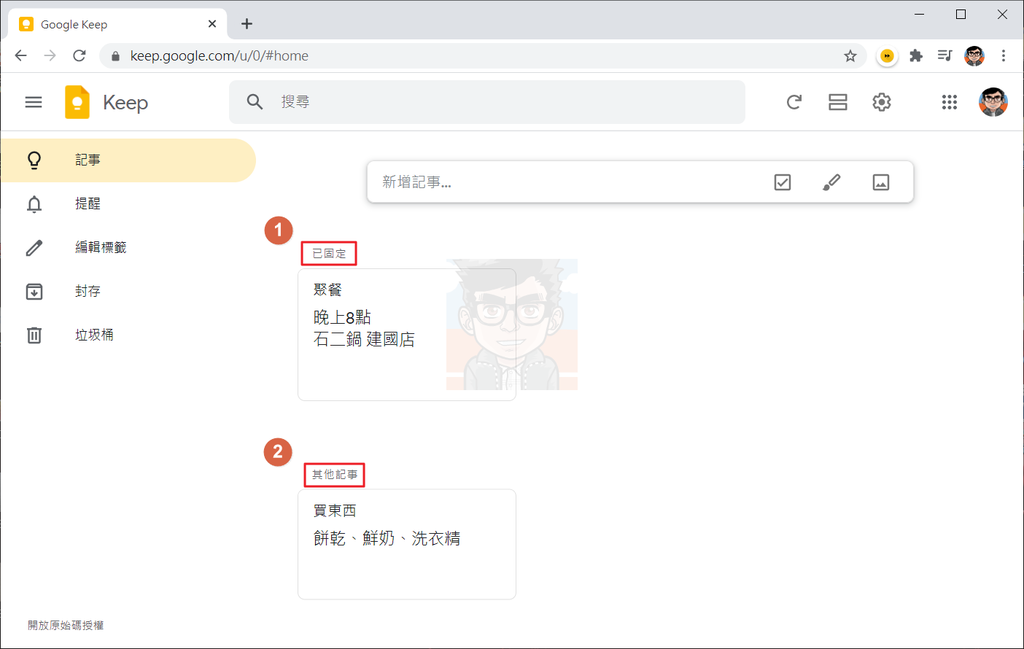1024x649 pixels.
Task: Create a new note with image
Action: (881, 182)
